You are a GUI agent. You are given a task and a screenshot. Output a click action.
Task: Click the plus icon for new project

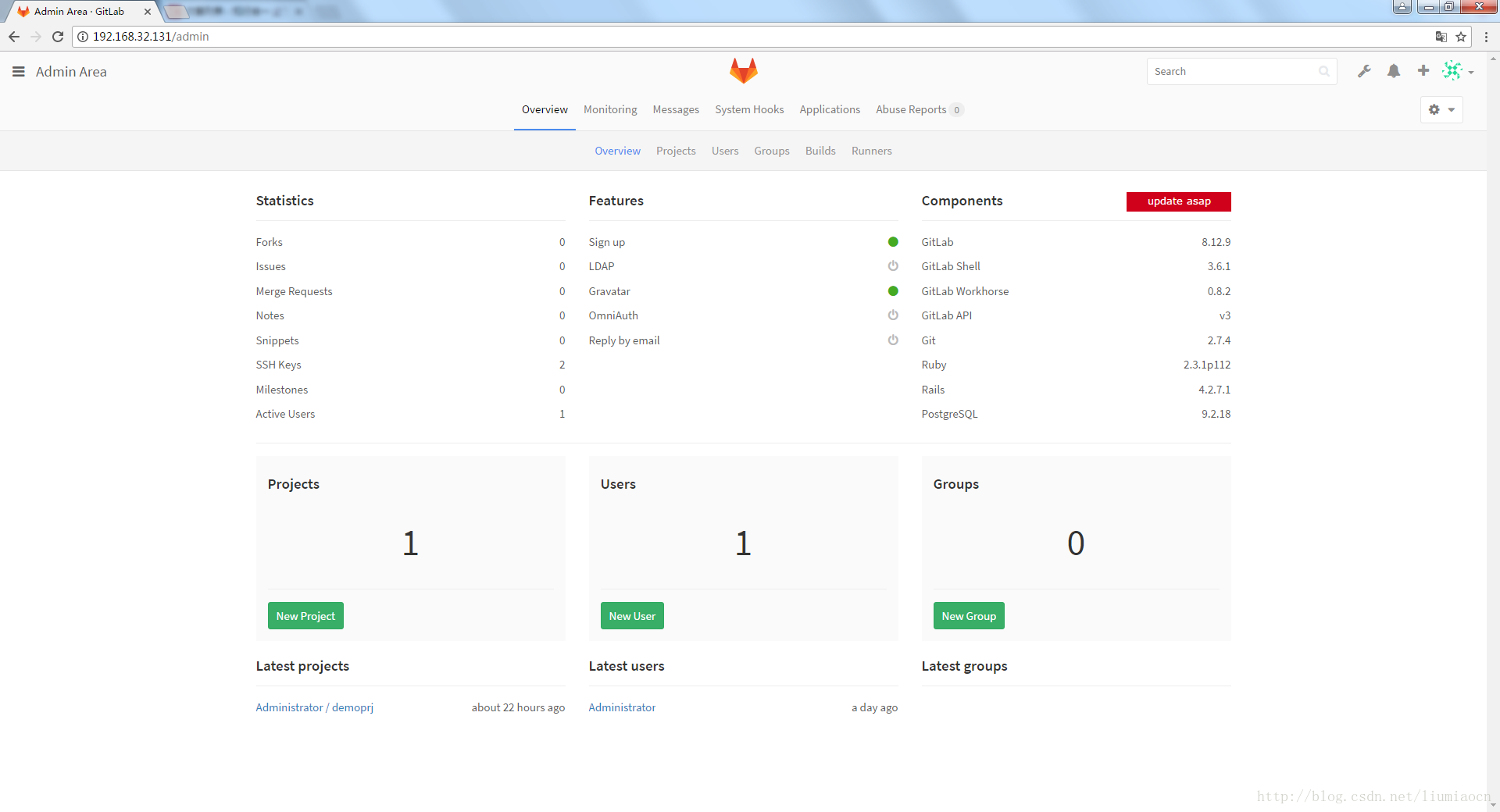1423,71
